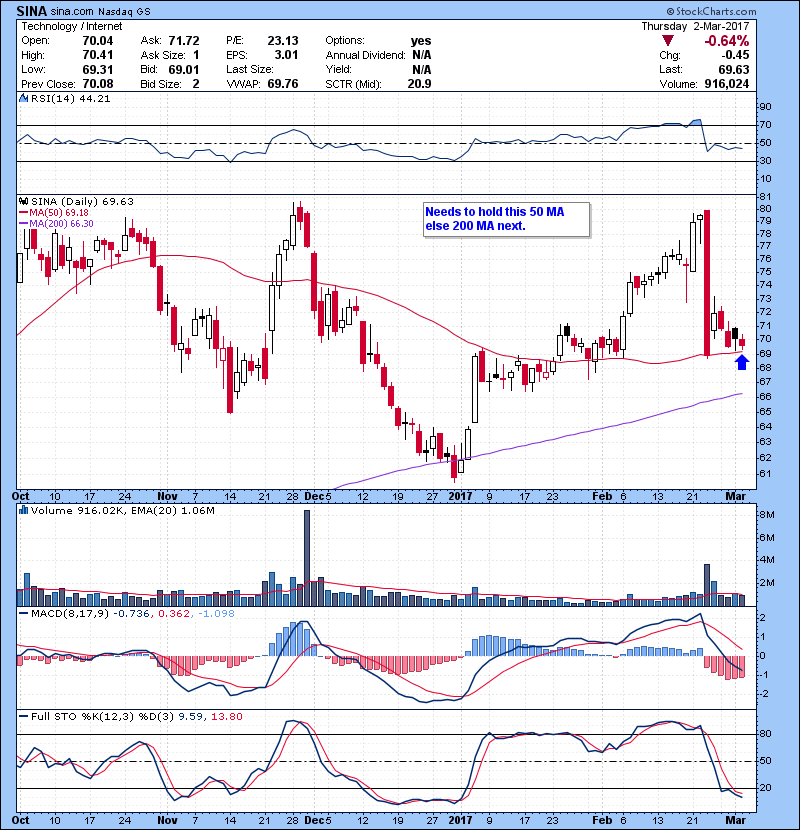This screenshot has width=800, height=830.
Task: Click the Thursday 2-Mar-2017 date
Action: (x=695, y=26)
